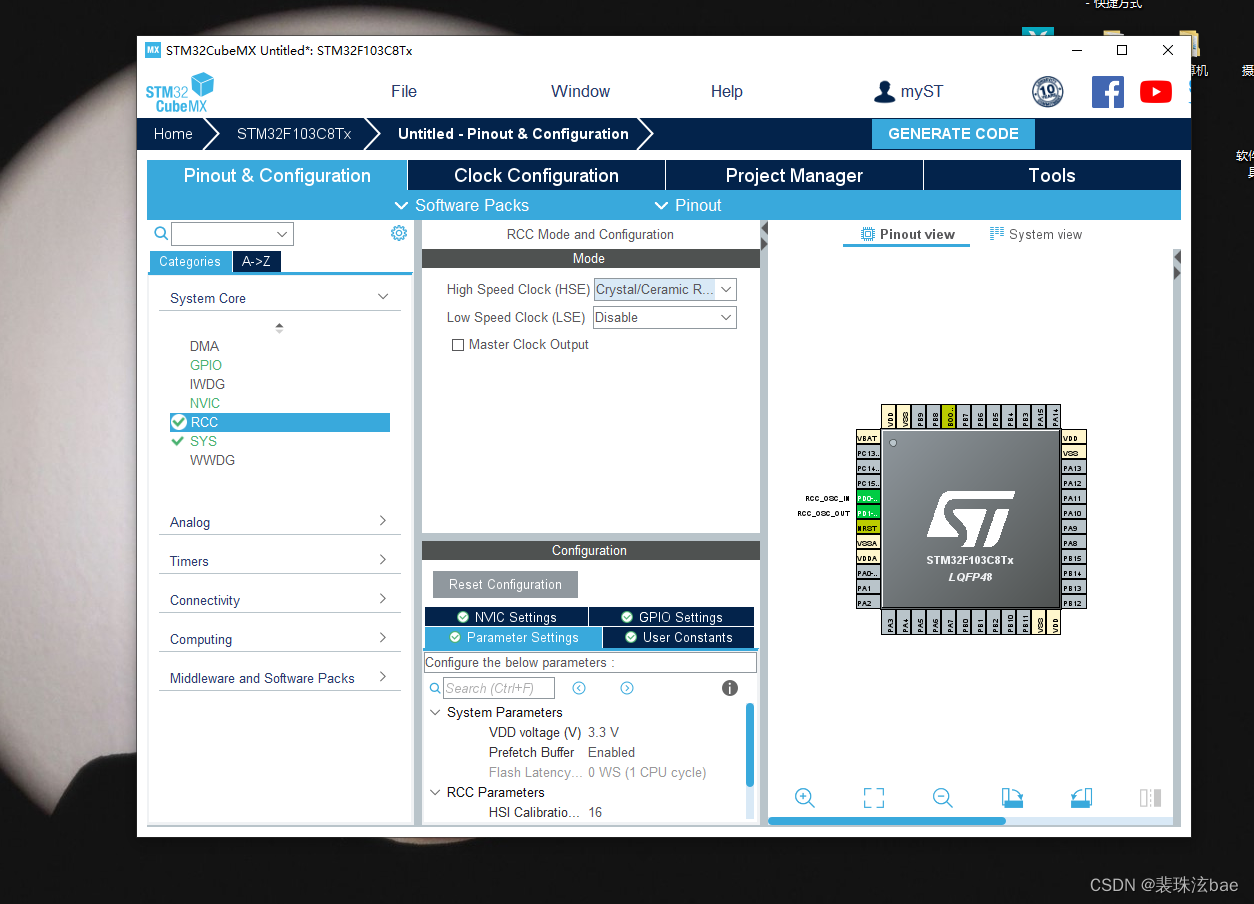The width and height of the screenshot is (1254, 904).
Task: Expand the Computing category
Action: click(383, 637)
